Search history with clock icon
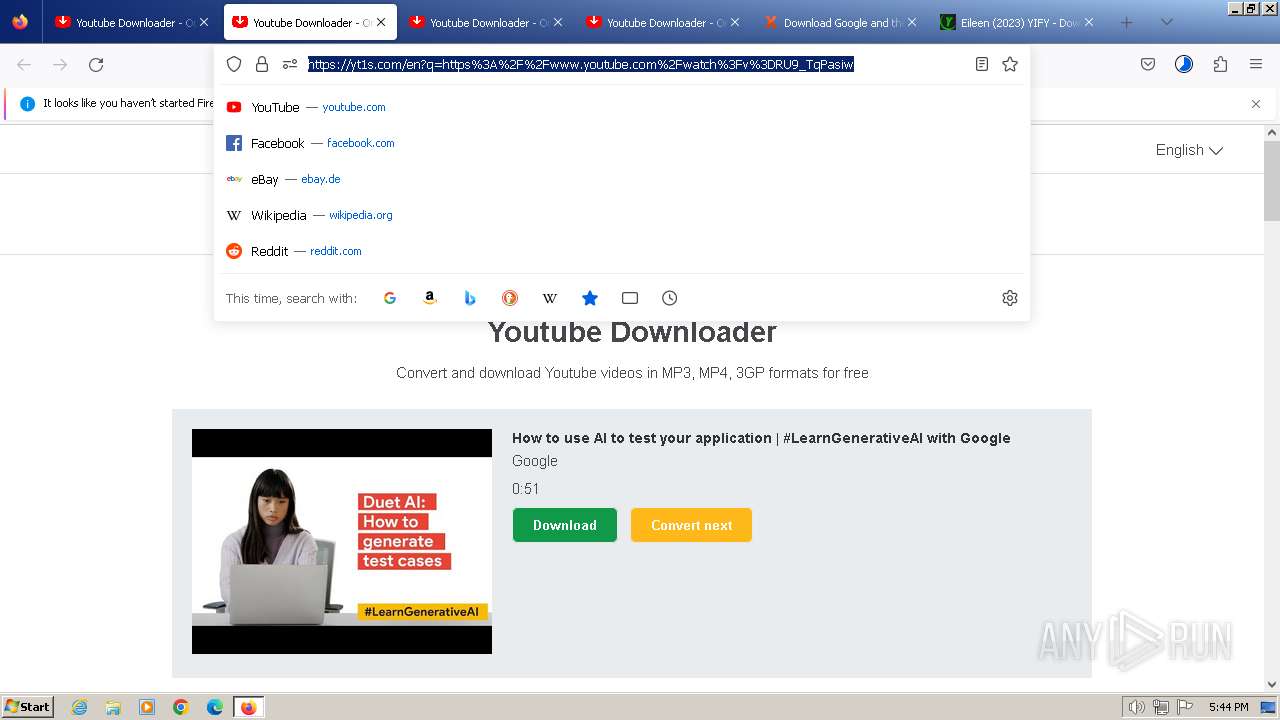Screen dimensions: 1280x720 pyautogui.click(x=670, y=298)
